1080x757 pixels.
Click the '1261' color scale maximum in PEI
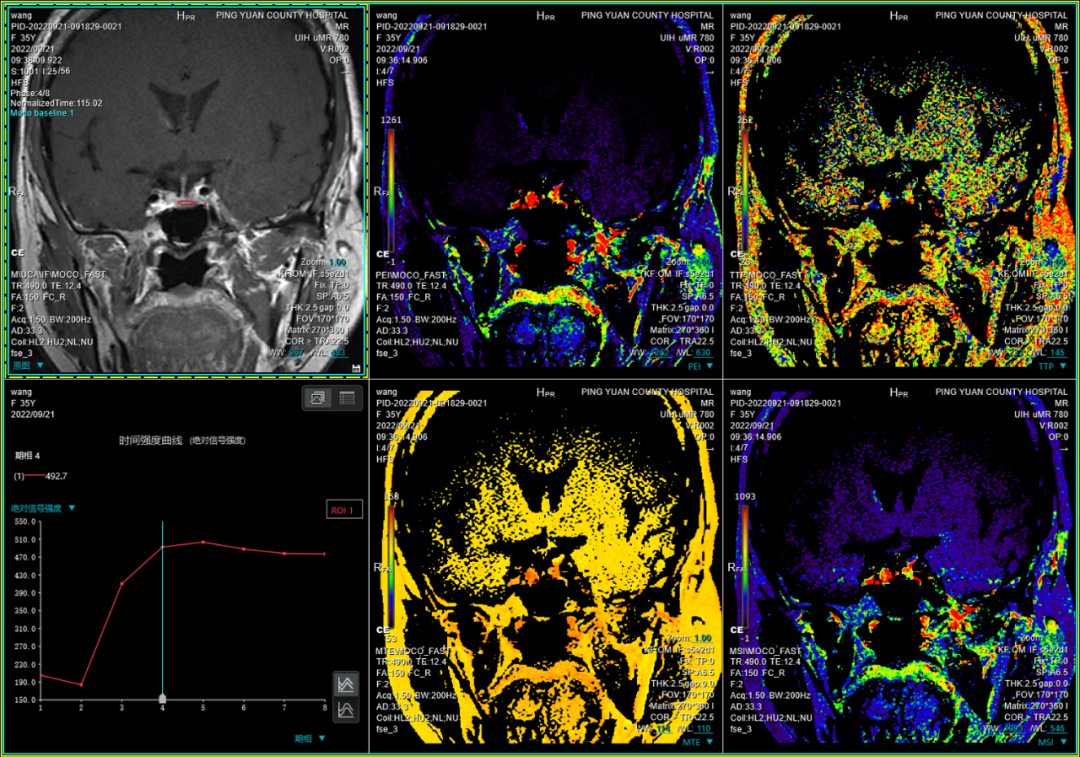[x=391, y=120]
